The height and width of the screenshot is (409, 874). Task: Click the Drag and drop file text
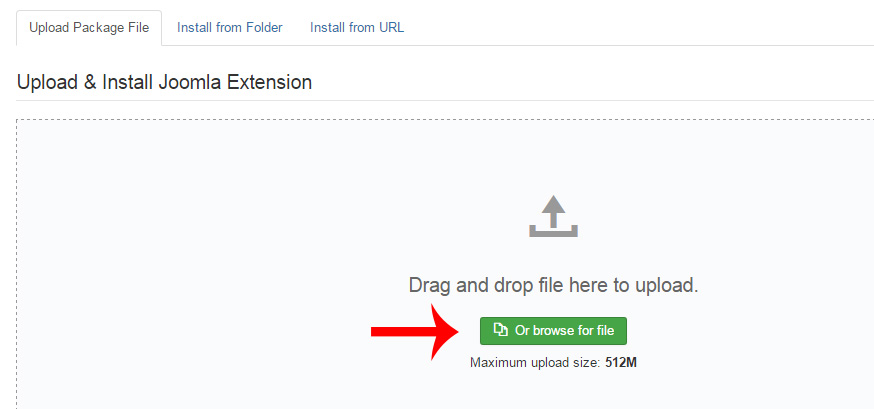point(553,285)
